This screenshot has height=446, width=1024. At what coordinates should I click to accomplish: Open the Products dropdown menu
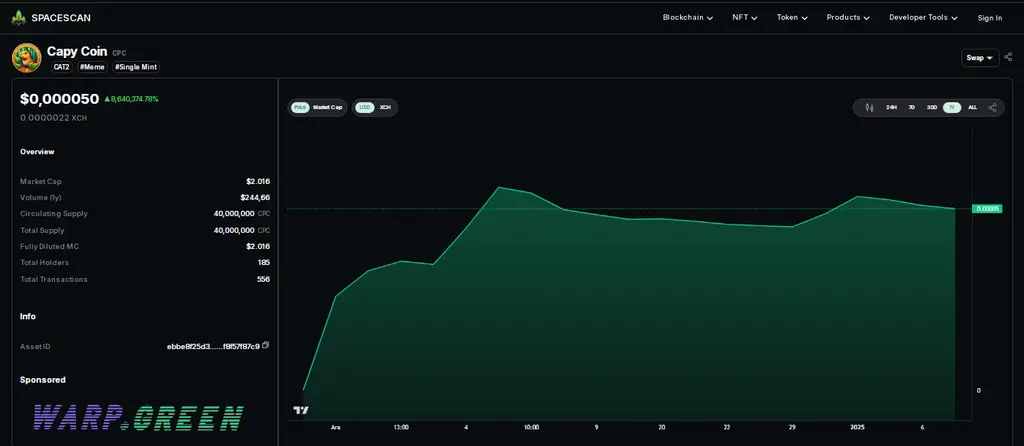coord(848,18)
